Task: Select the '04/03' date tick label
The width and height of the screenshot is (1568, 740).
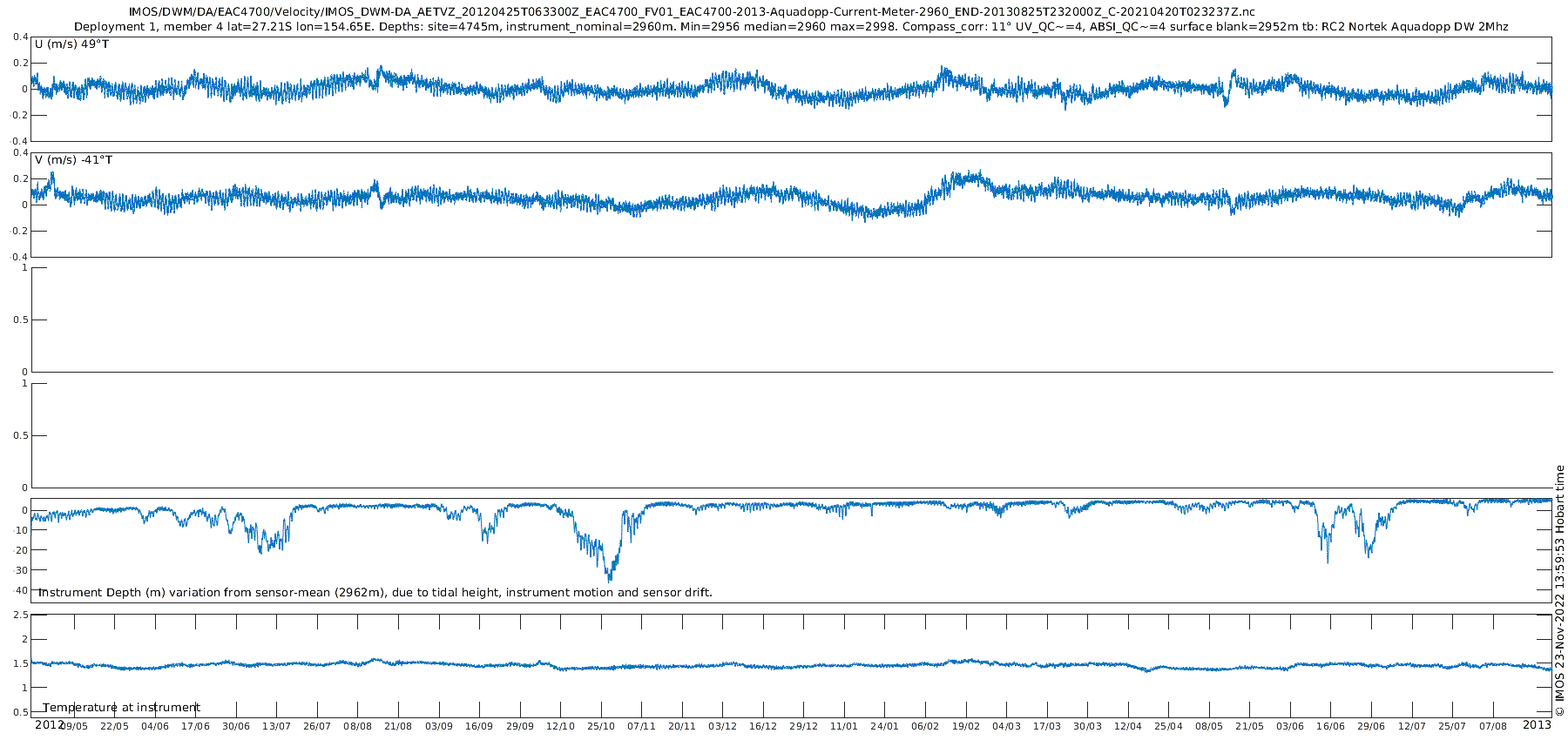Action: point(1006,726)
